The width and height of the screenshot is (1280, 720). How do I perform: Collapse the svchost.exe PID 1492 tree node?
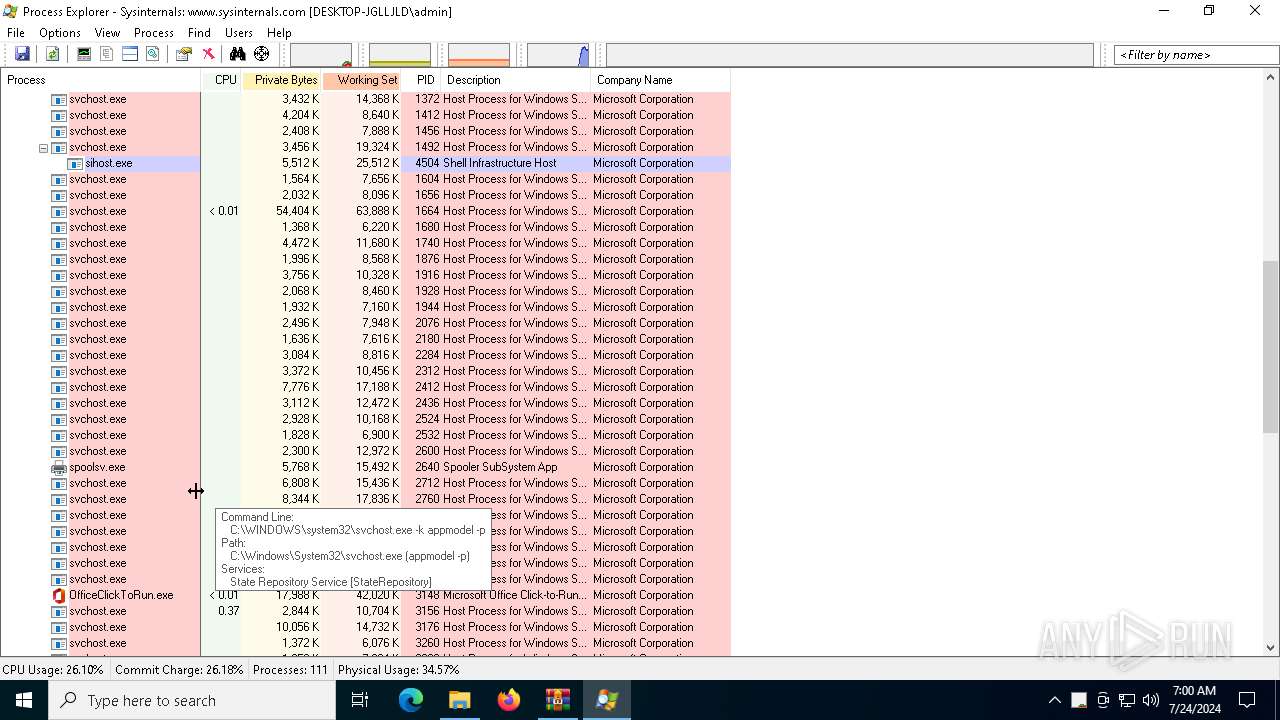click(x=43, y=148)
